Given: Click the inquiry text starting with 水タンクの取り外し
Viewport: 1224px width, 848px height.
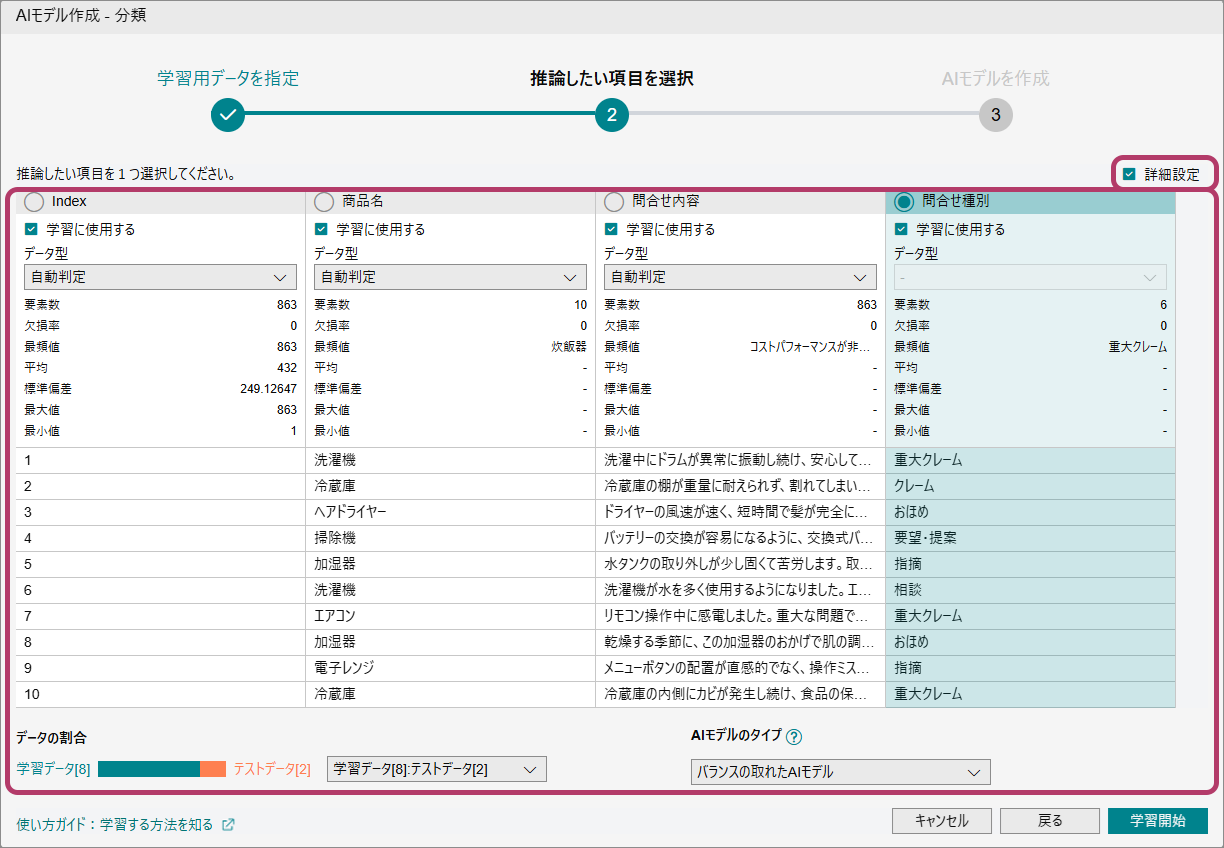Looking at the screenshot, I should [x=740, y=564].
